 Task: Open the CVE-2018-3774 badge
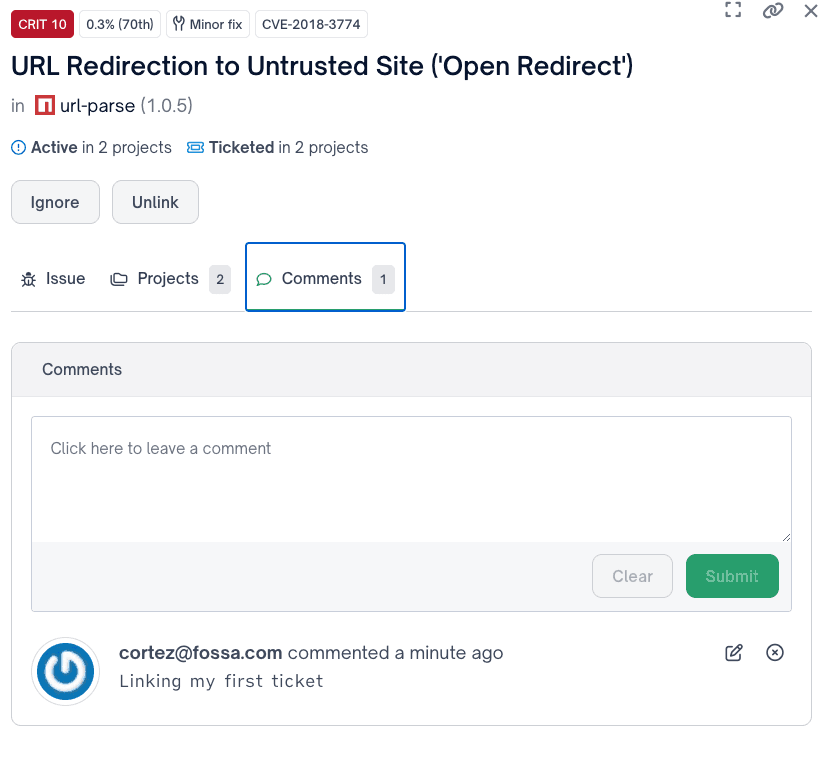[311, 24]
